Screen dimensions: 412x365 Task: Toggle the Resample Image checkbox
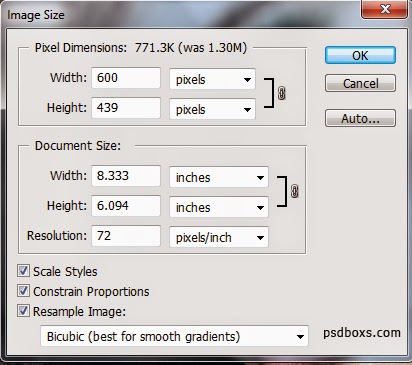[x=23, y=311]
